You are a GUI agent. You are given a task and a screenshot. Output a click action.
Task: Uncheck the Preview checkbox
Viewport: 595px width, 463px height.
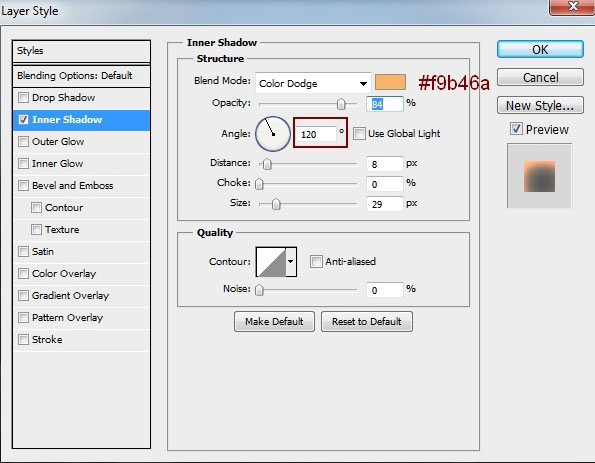[x=516, y=129]
